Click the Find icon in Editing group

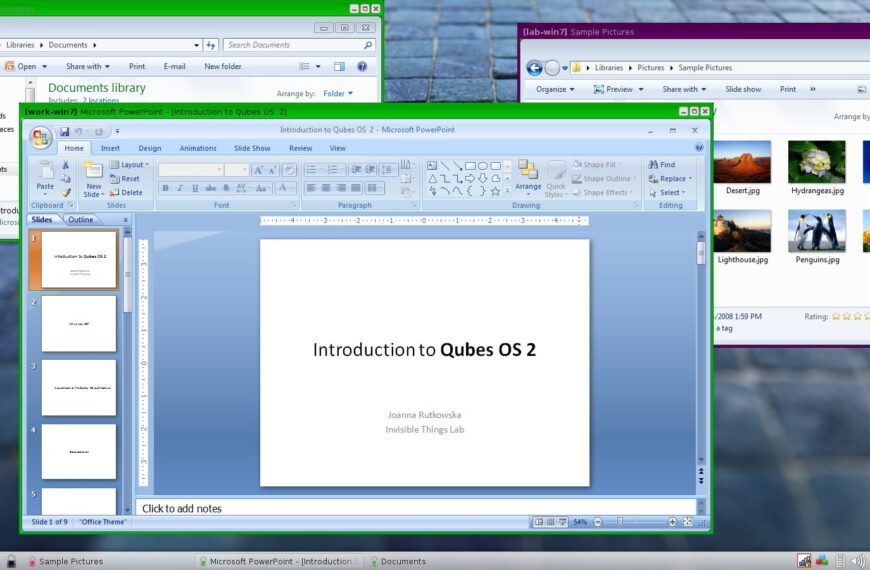[x=661, y=165]
